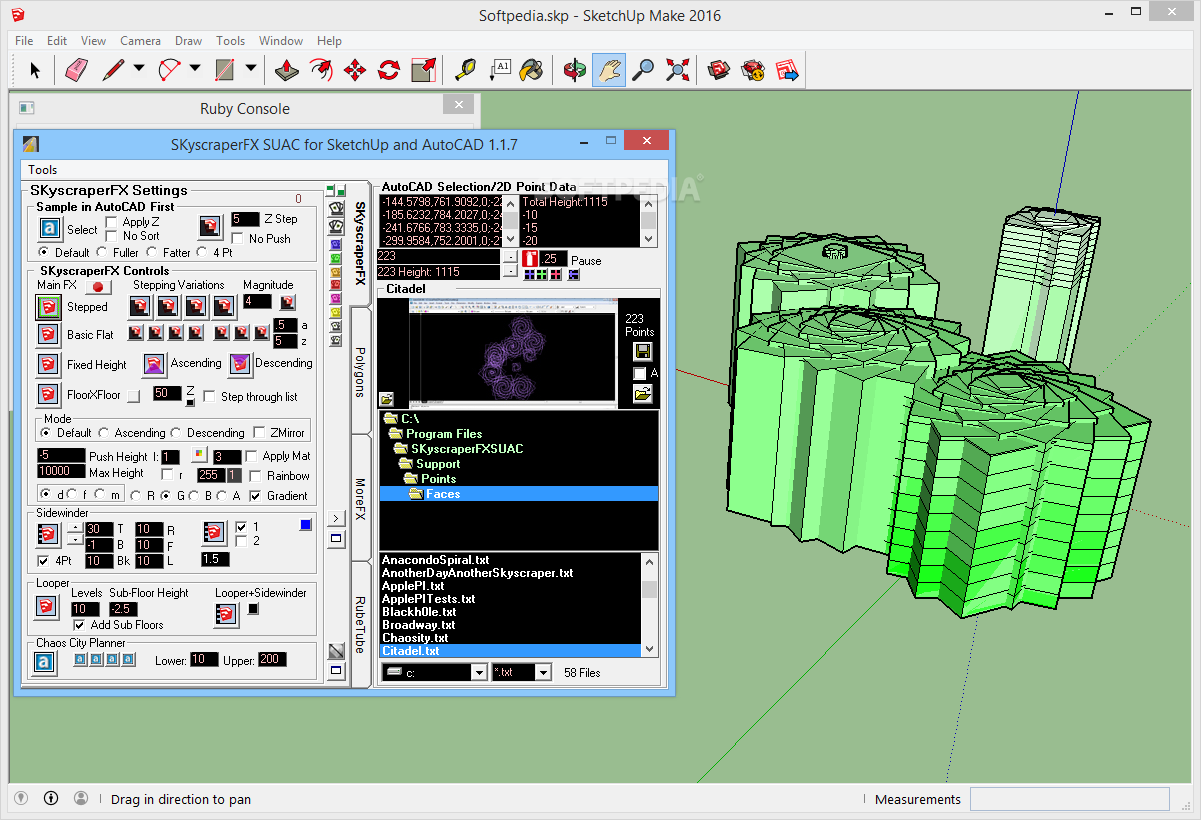Pick the Text label tool
1201x820 pixels.
tap(500, 70)
